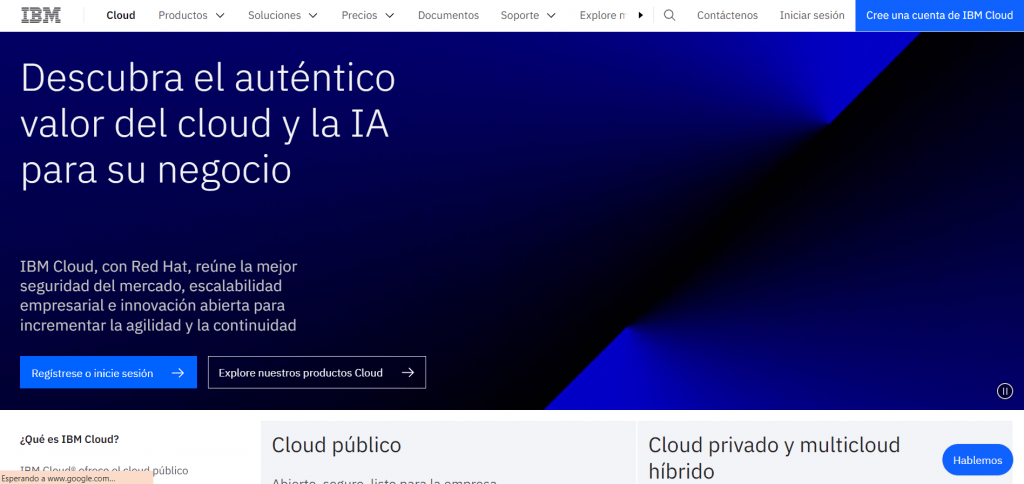Open the truncated Explore menu item

point(602,15)
